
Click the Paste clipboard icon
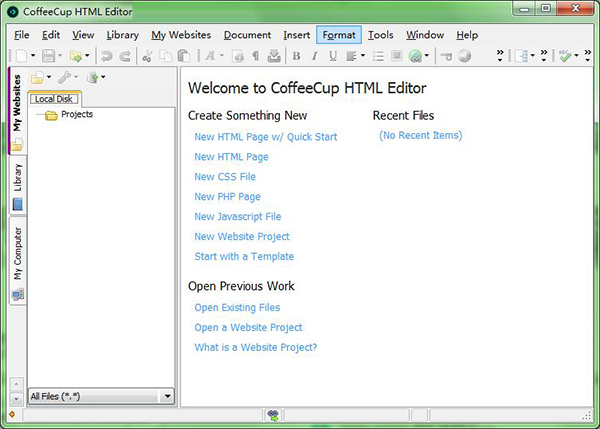[x=183, y=56]
